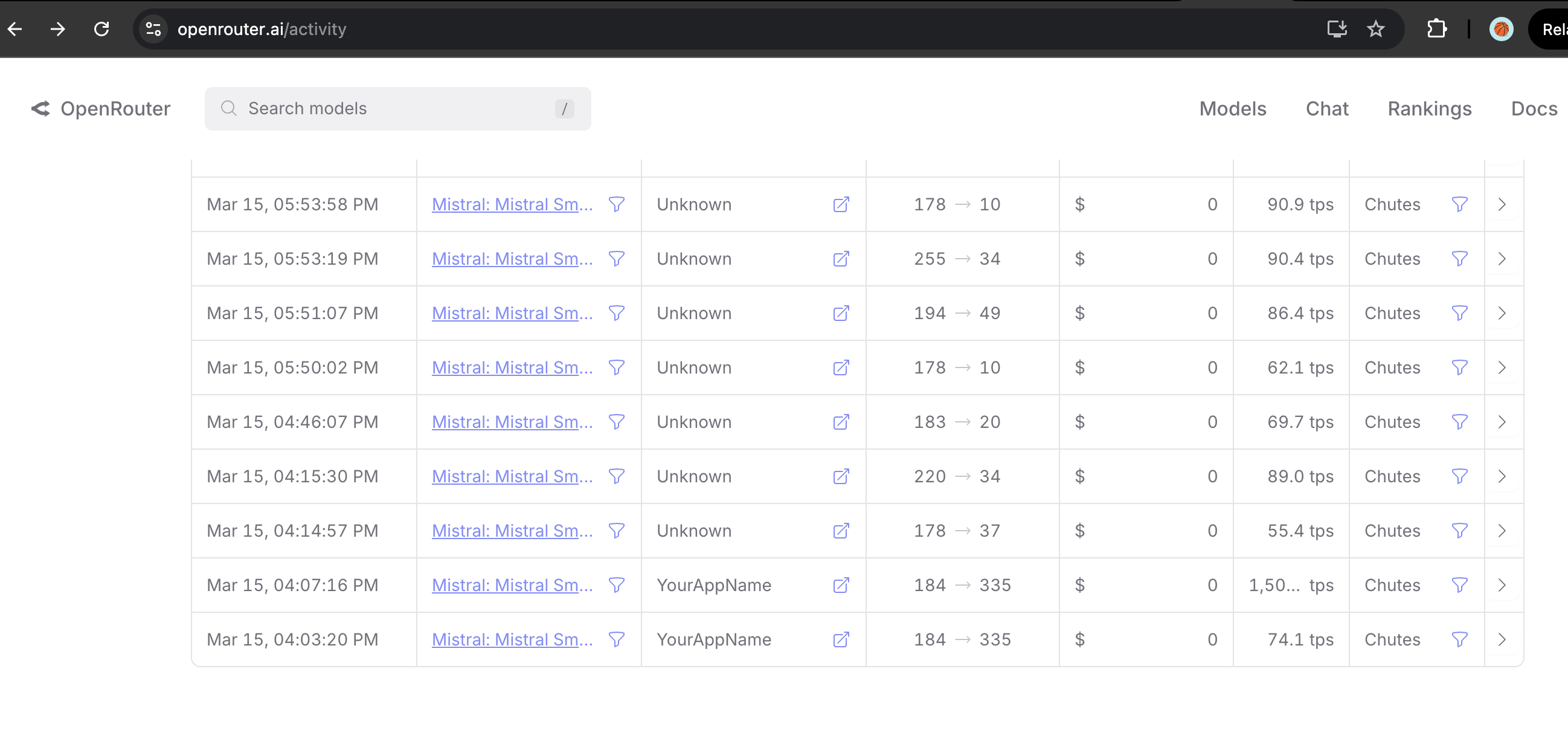Filter by model in the 05:53:58 PM row

click(x=617, y=204)
